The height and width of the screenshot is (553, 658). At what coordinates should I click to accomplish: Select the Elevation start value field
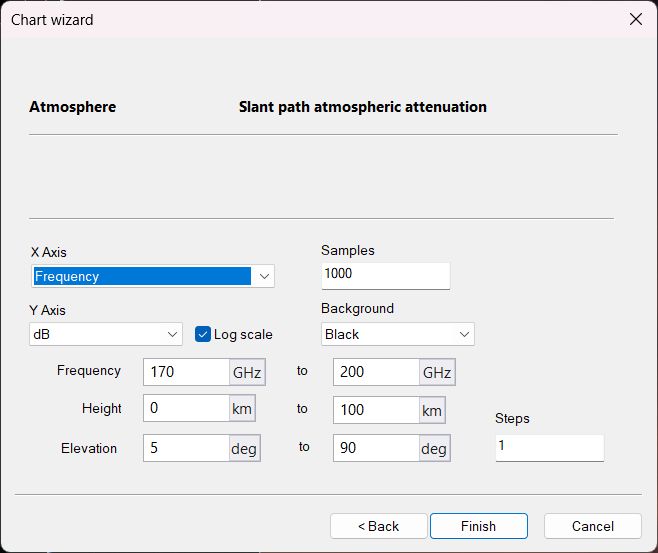(187, 448)
